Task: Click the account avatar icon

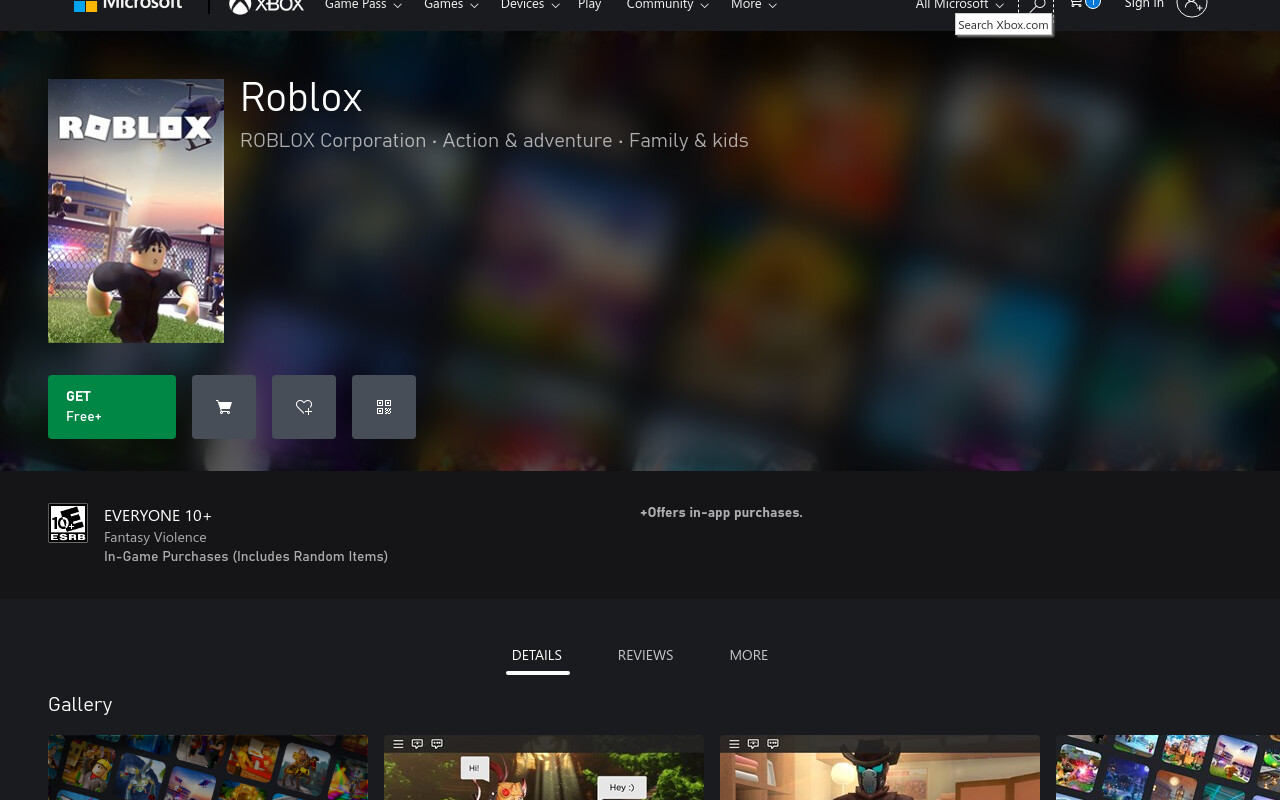Action: coord(1192,6)
